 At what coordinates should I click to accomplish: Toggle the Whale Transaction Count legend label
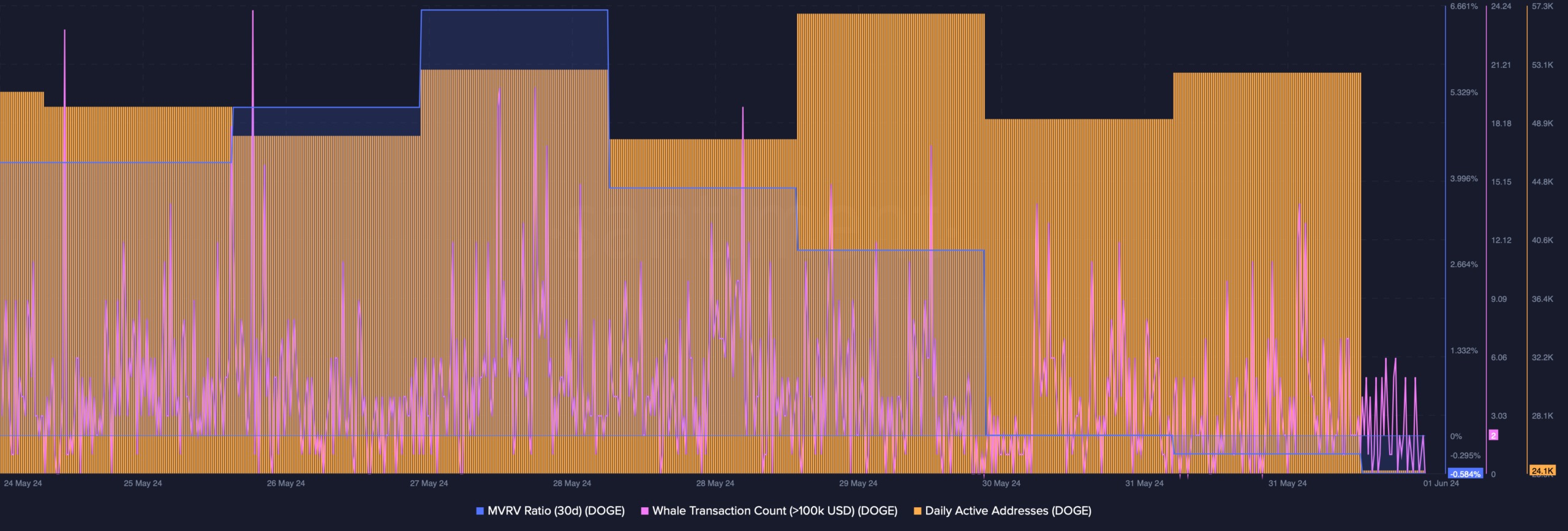775,511
